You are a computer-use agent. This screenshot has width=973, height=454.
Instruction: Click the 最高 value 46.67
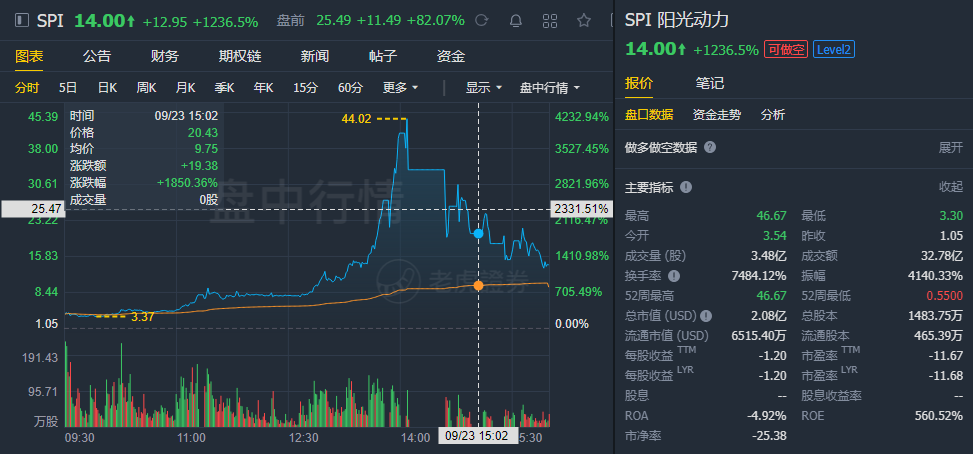pos(771,216)
